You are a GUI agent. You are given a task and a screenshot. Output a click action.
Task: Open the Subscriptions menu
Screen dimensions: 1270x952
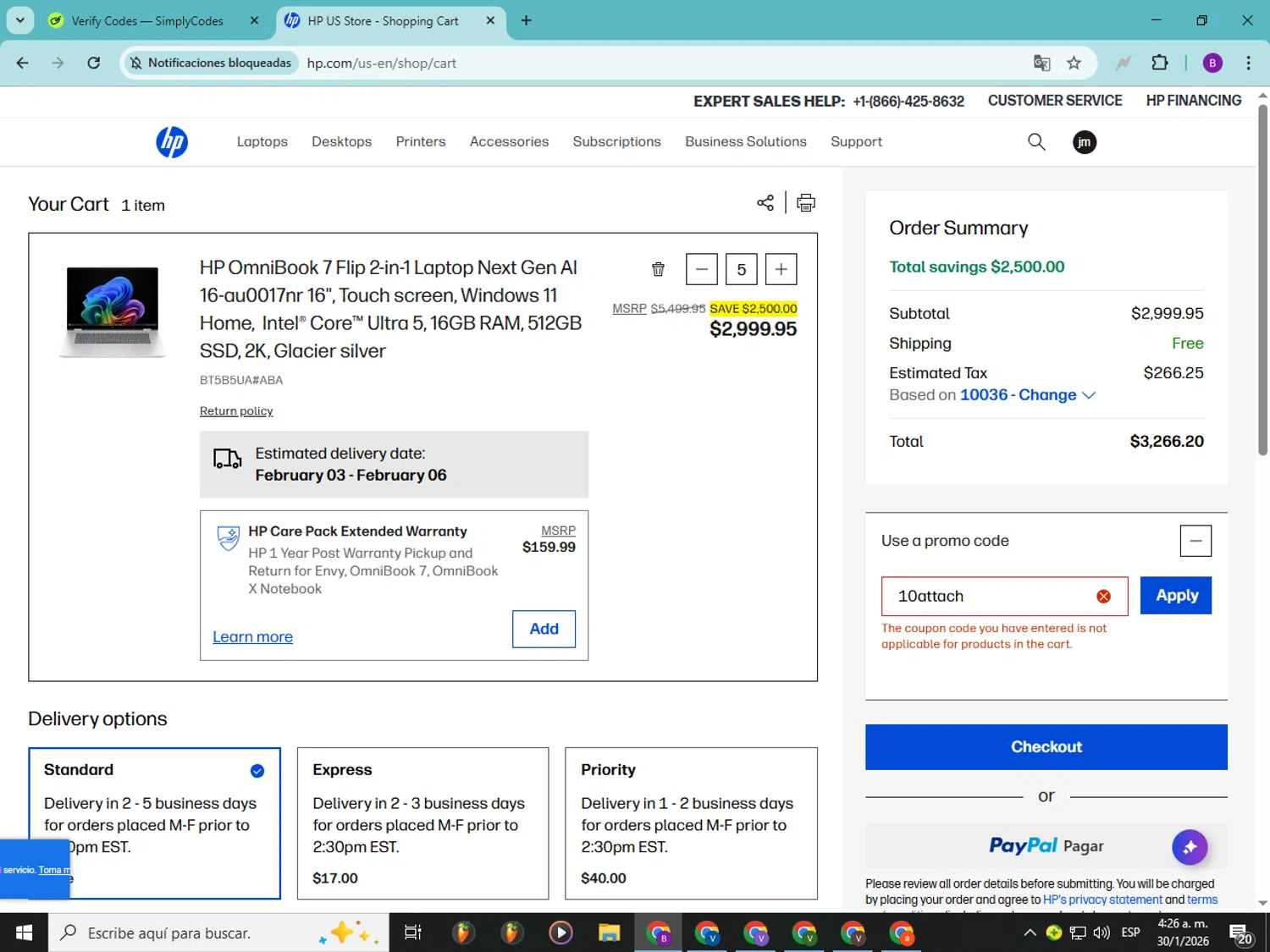[617, 142]
